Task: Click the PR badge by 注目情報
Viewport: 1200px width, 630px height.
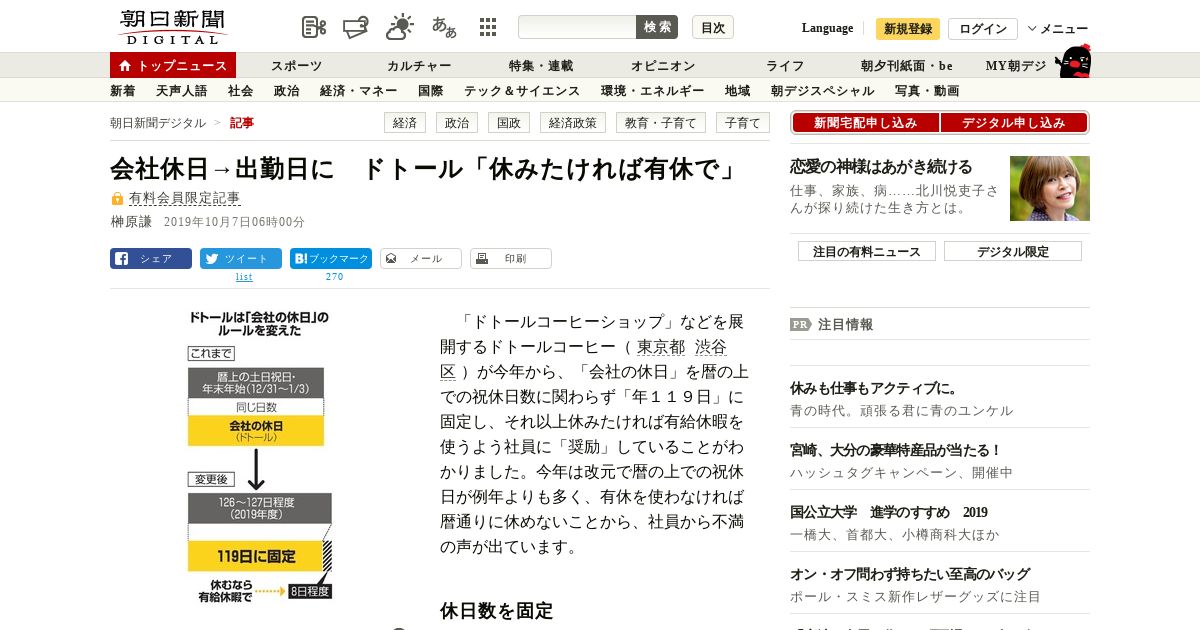Action: [x=801, y=324]
